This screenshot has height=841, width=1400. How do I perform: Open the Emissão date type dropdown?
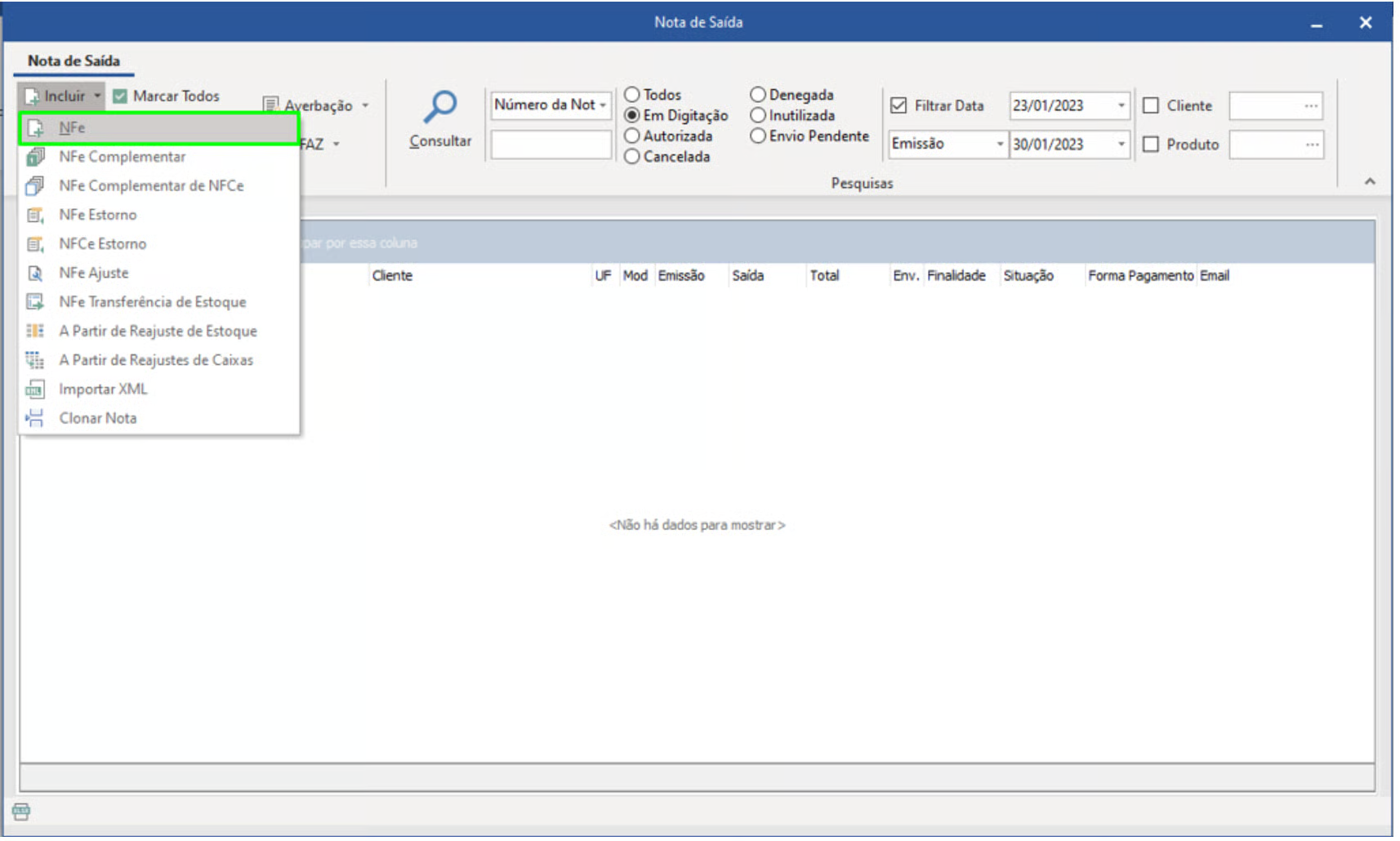tap(1000, 145)
